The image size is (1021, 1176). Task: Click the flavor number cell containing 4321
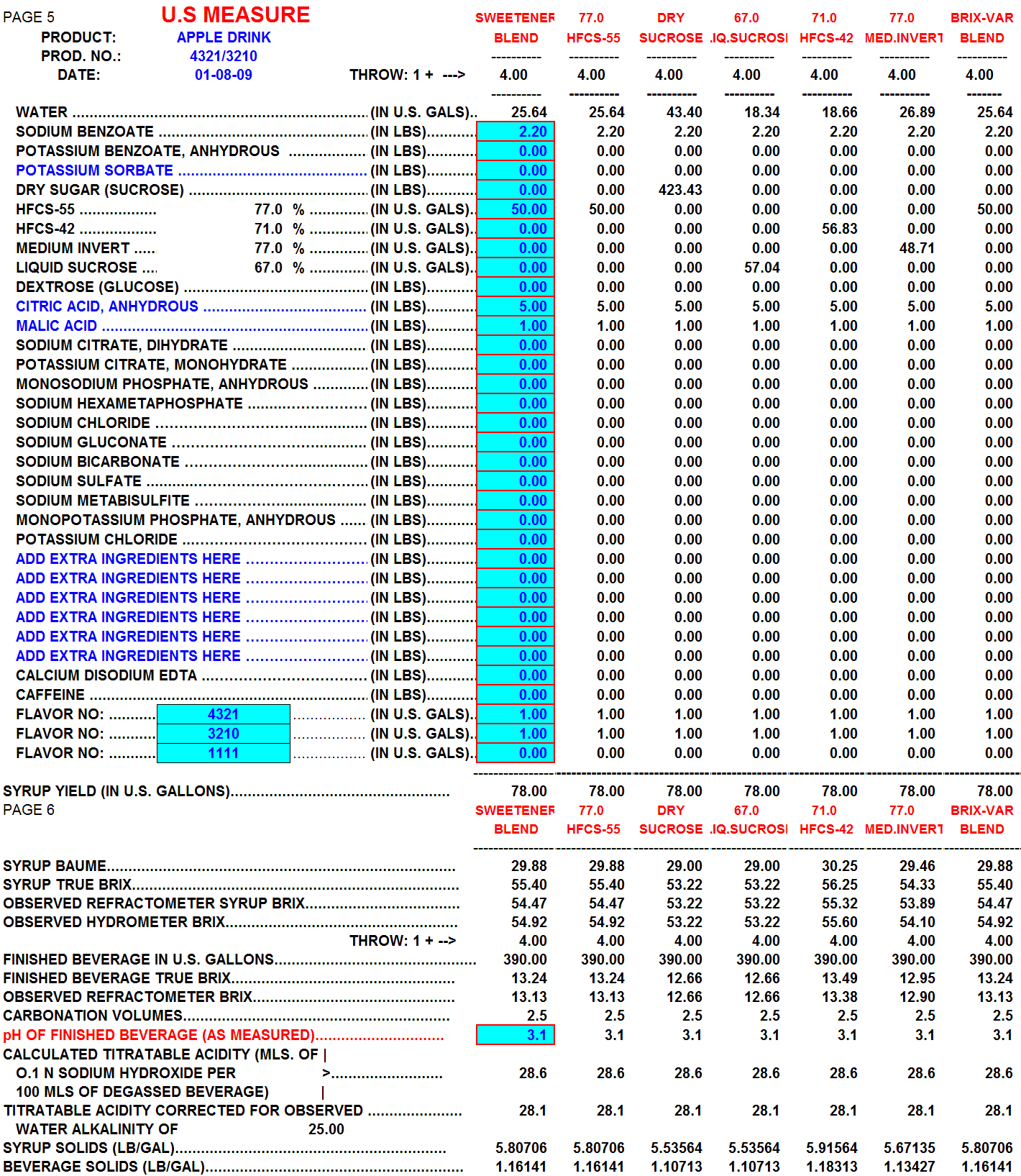224,714
